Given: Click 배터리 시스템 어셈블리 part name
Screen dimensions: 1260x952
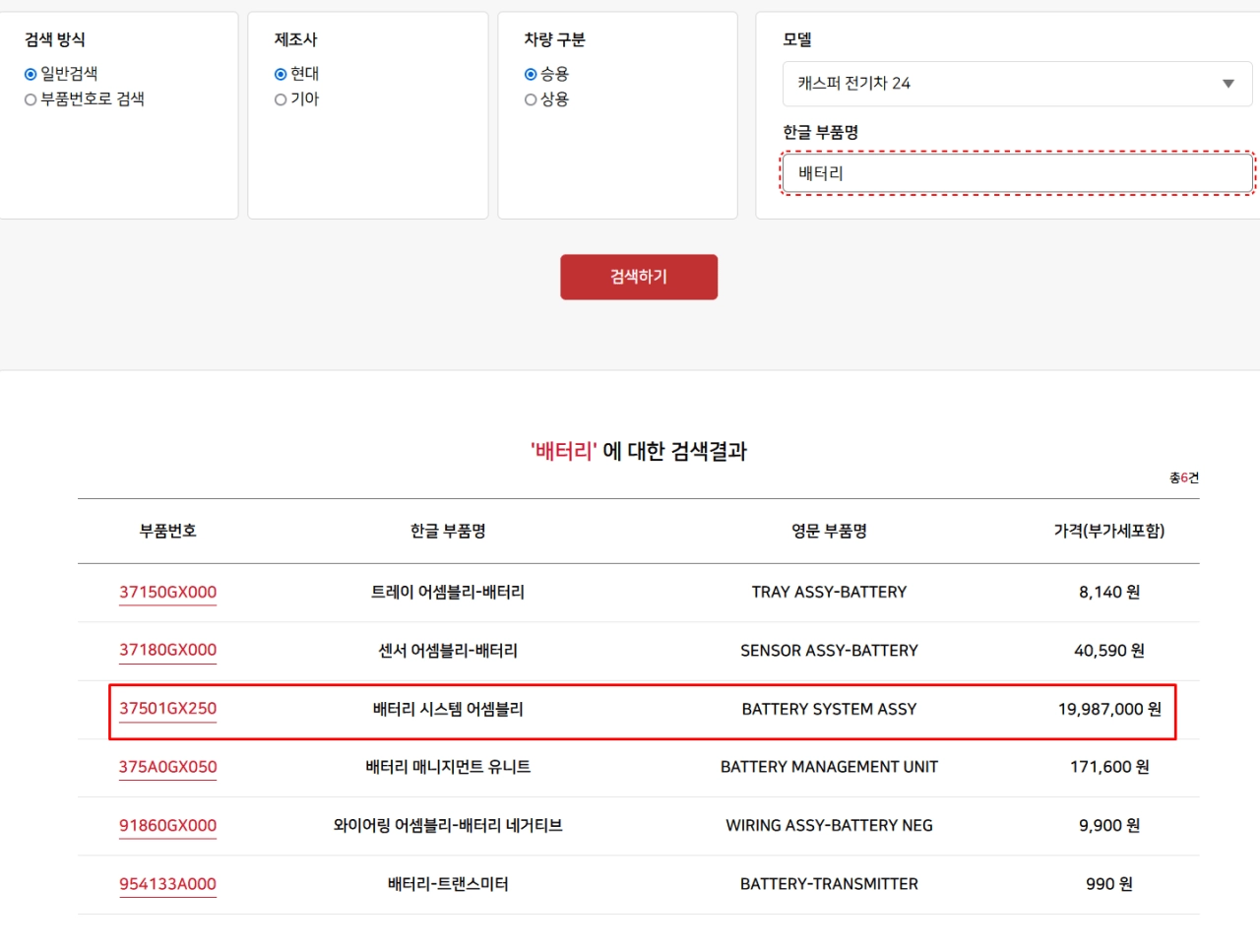Looking at the screenshot, I should pos(448,709).
